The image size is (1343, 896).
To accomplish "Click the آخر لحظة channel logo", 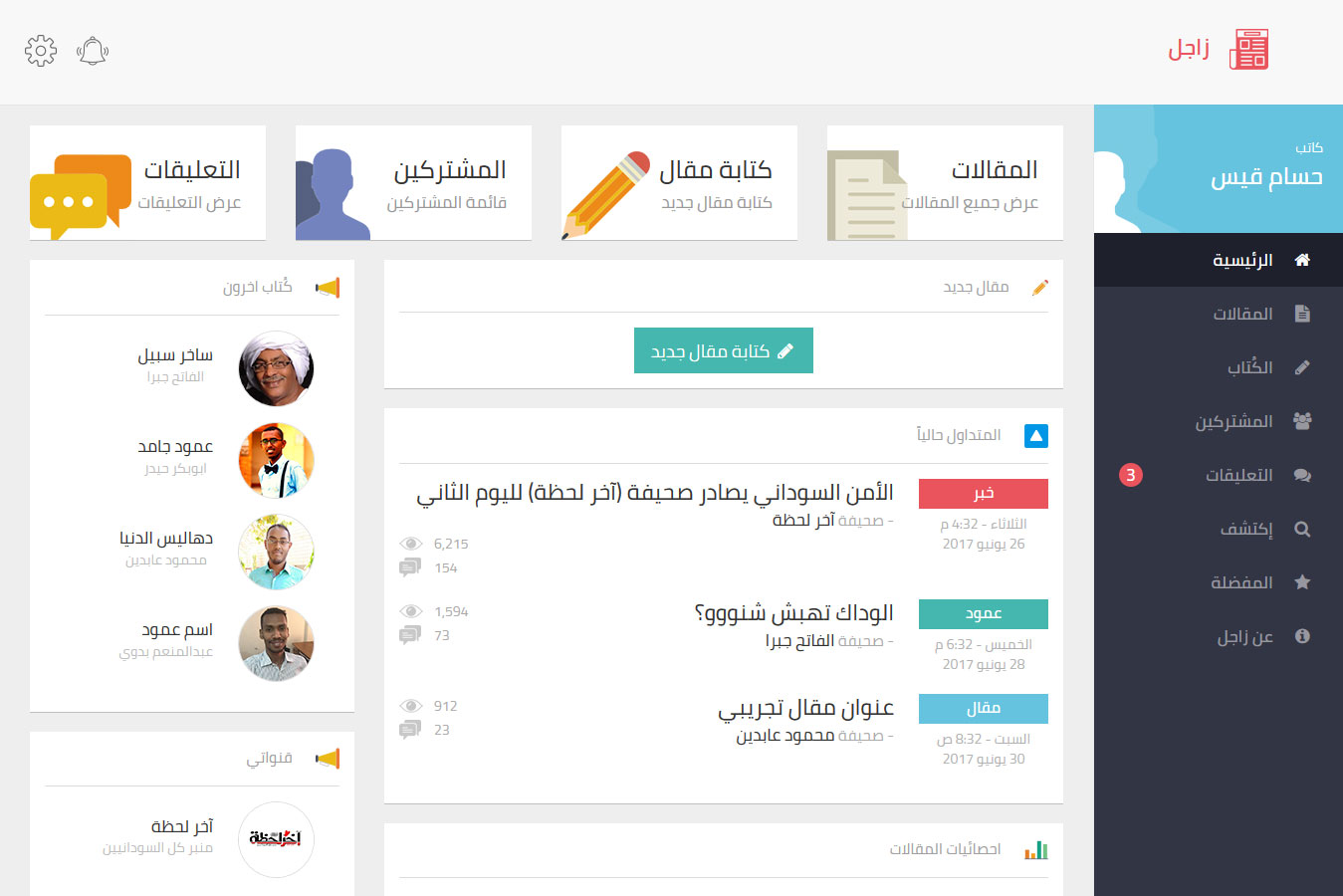I will click(x=277, y=839).
